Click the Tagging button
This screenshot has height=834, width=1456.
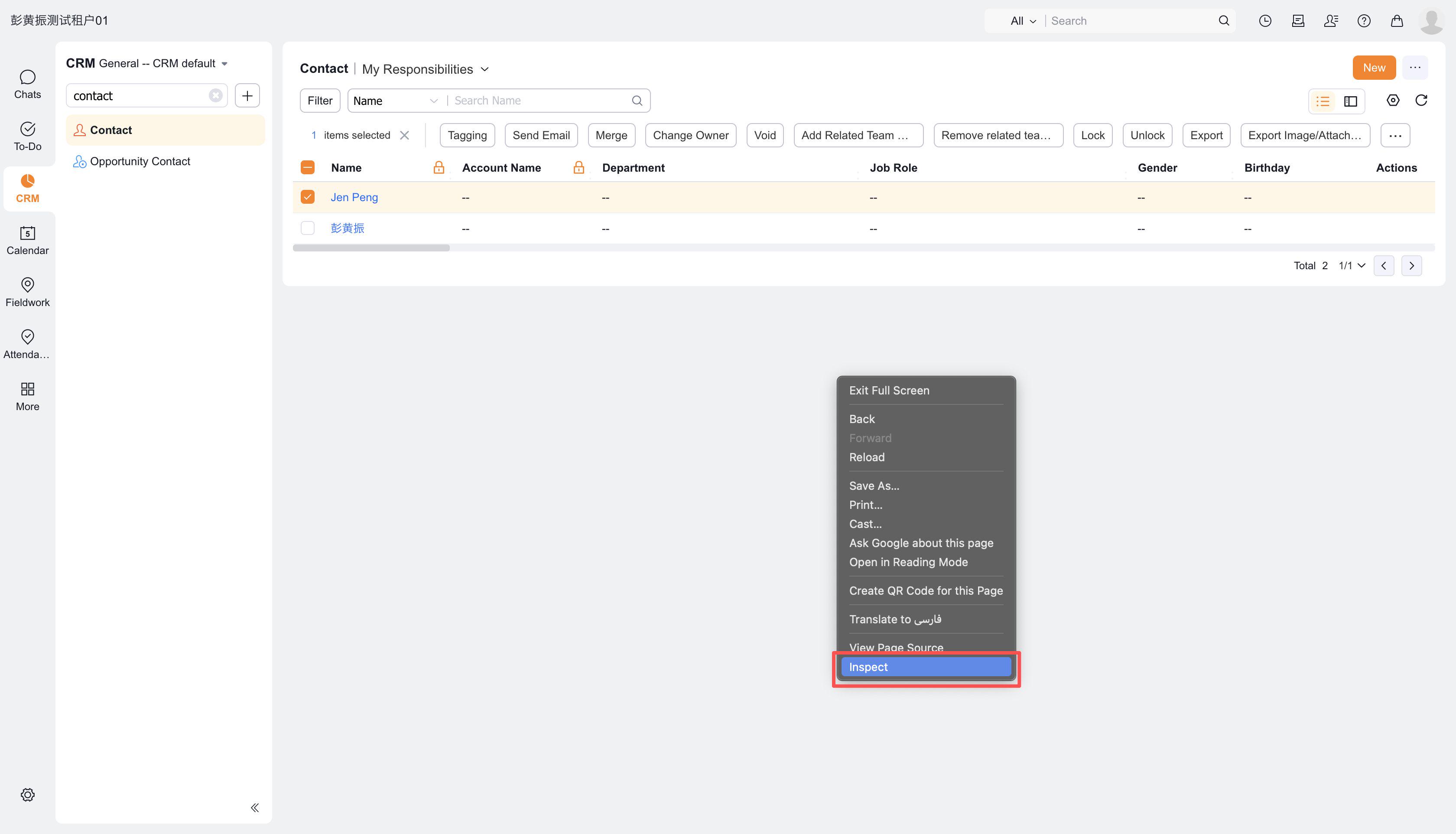(x=467, y=135)
